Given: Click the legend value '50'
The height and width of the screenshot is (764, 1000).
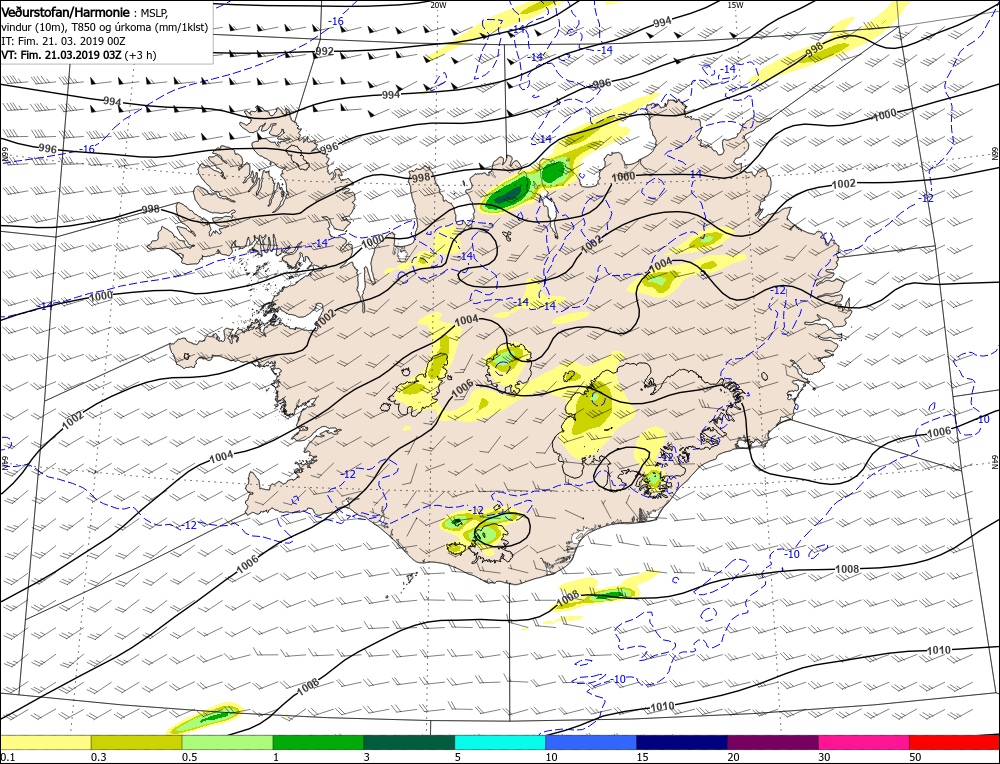Looking at the screenshot, I should click(915, 757).
